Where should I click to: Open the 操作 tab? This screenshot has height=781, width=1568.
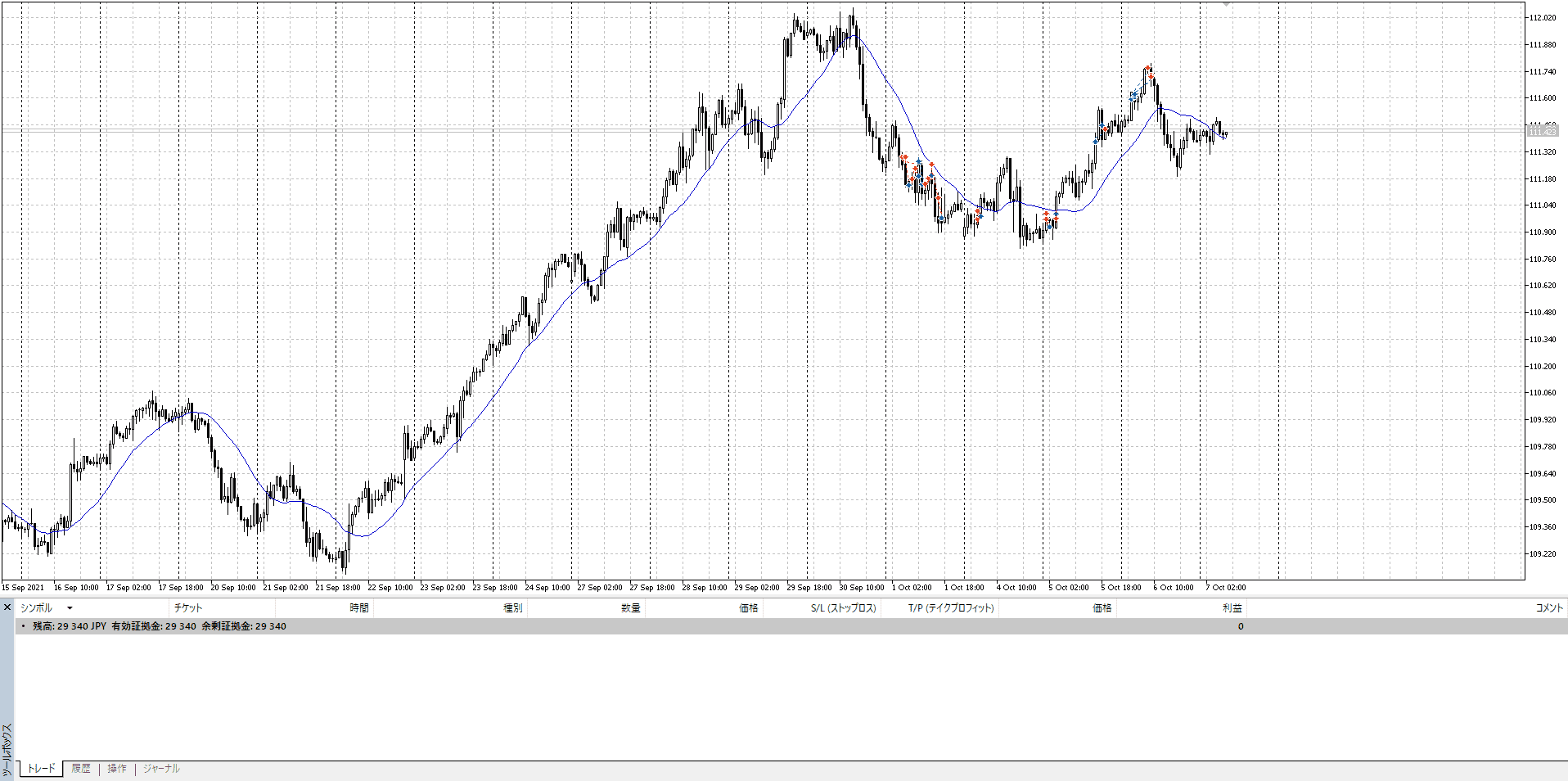click(x=117, y=769)
